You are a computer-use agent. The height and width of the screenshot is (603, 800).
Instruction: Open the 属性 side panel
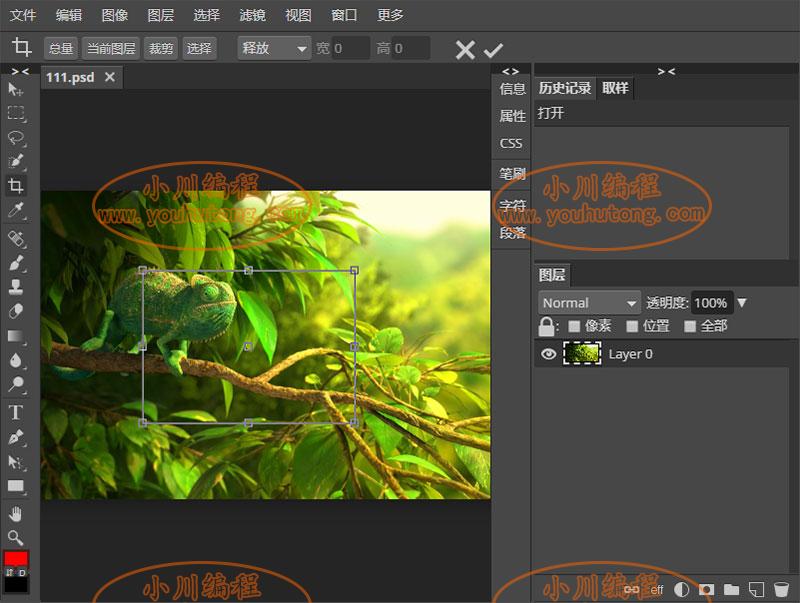[x=512, y=116]
